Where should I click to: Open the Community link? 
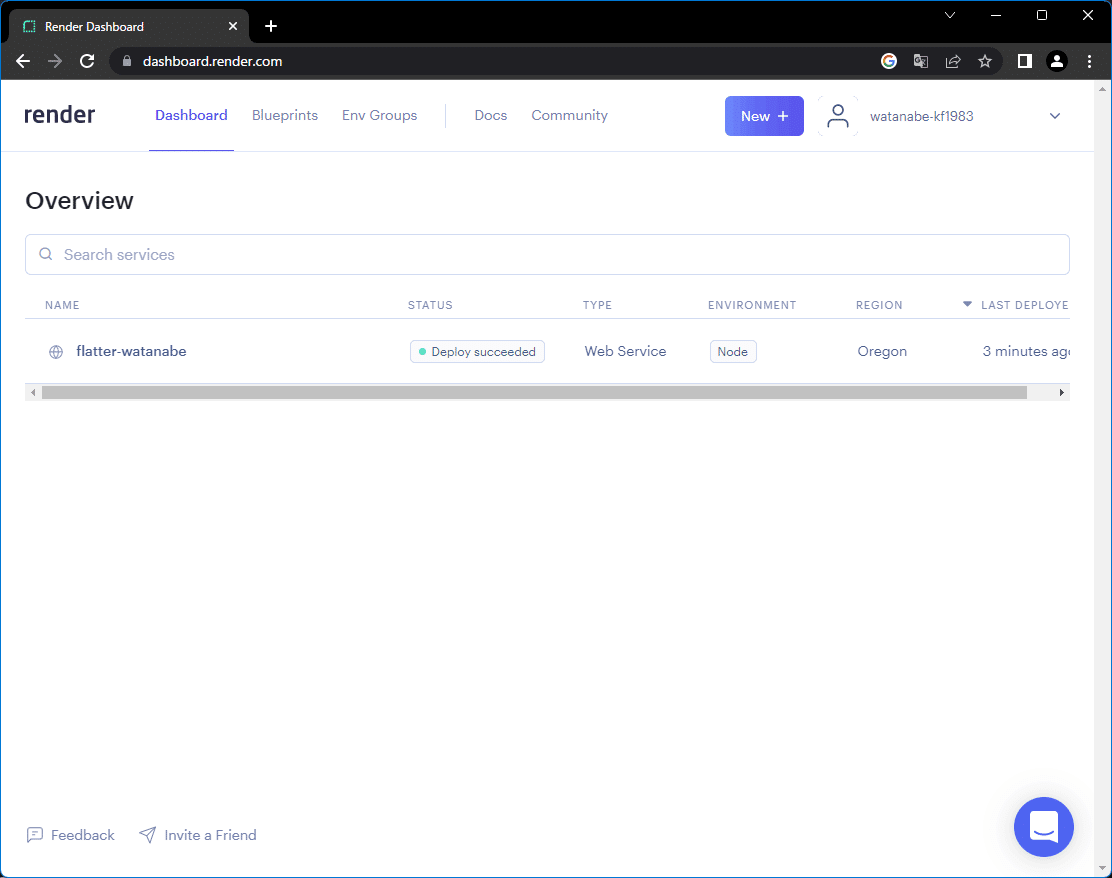point(569,115)
